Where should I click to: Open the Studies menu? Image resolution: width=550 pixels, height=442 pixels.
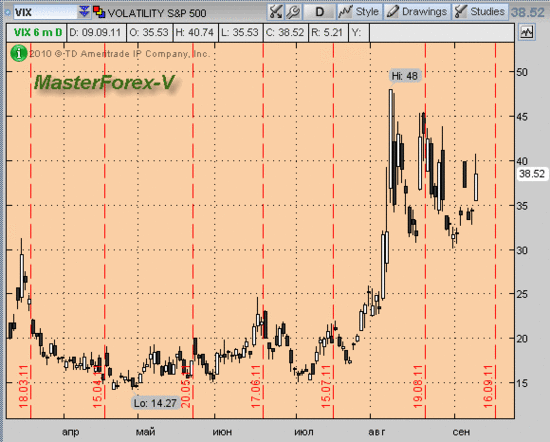tap(480, 12)
